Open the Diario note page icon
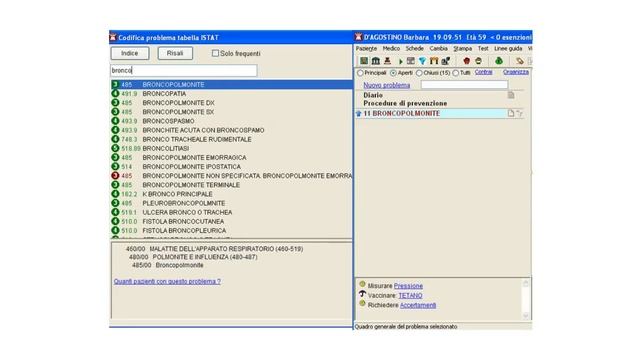This screenshot has height=360, width=640. (x=511, y=95)
